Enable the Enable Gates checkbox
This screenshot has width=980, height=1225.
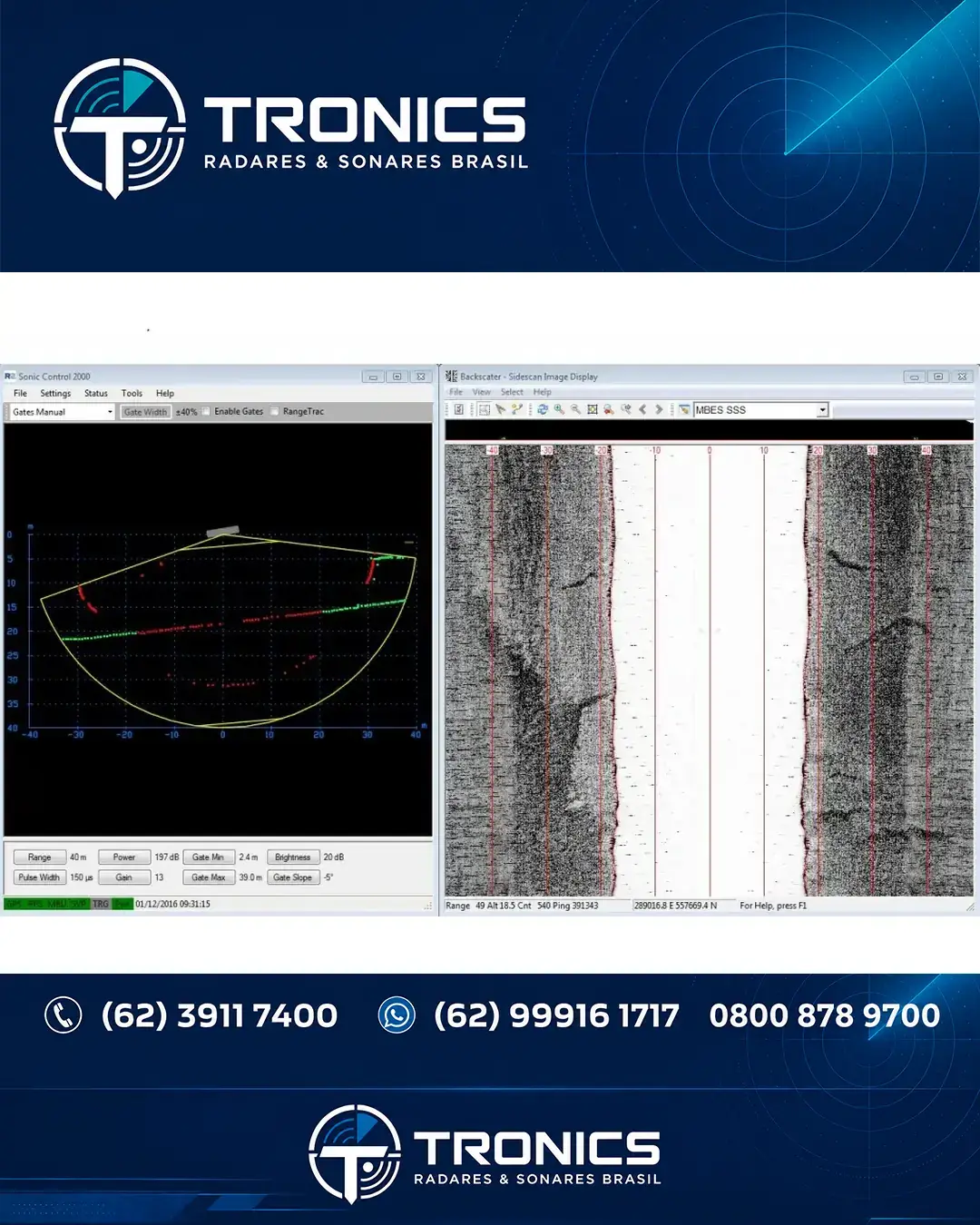206,411
